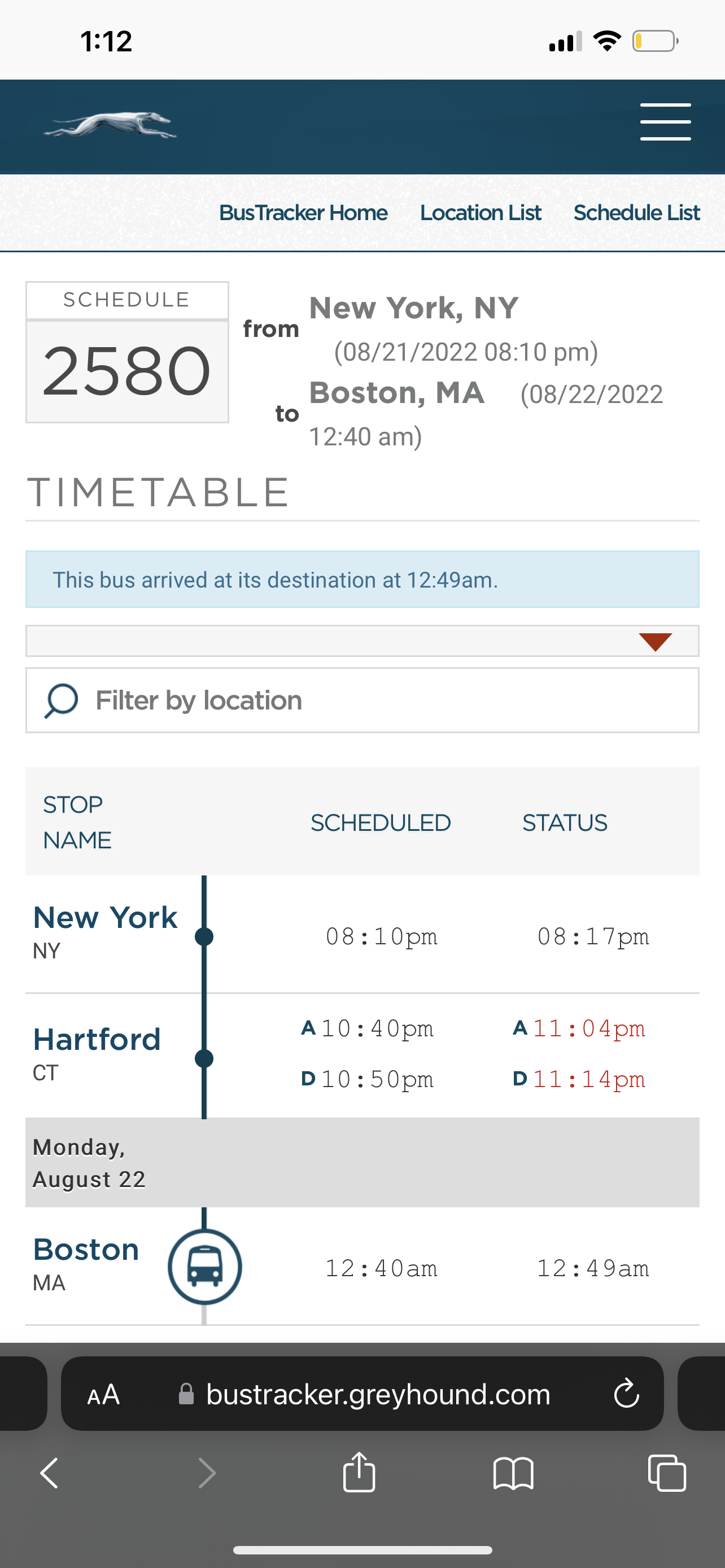Tap the search magnifier icon

(x=61, y=700)
